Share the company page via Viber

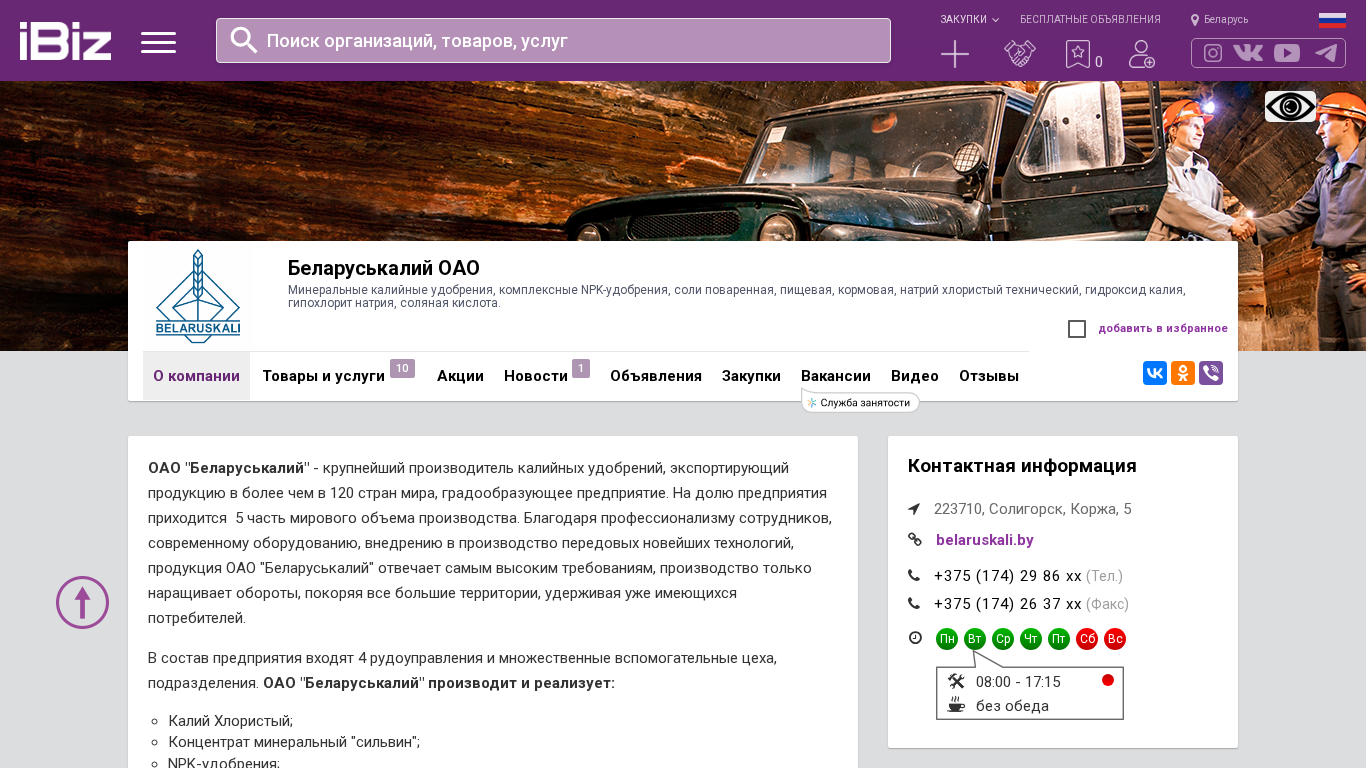point(1211,373)
